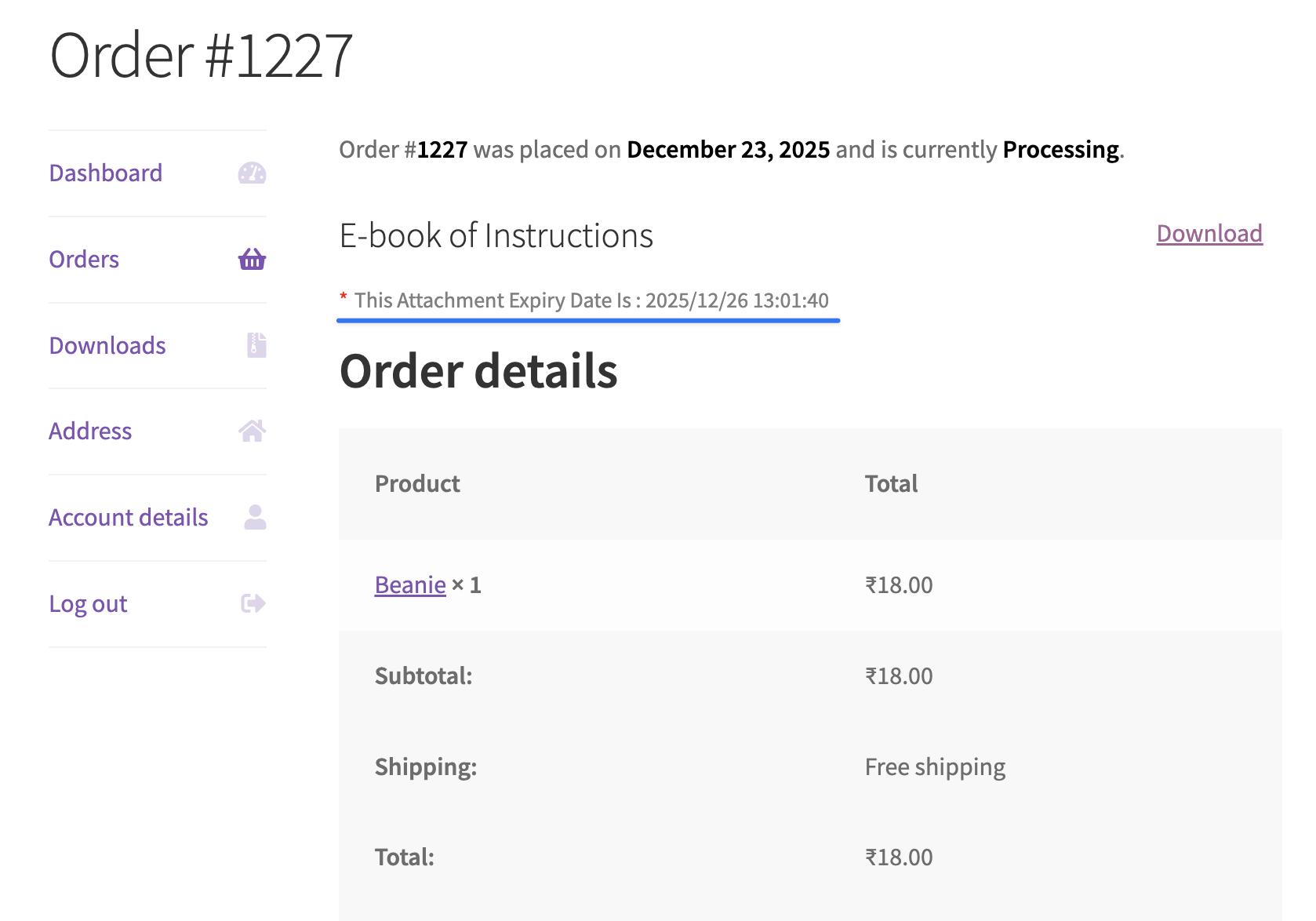Click the December 23, 2025 order date

728,150
